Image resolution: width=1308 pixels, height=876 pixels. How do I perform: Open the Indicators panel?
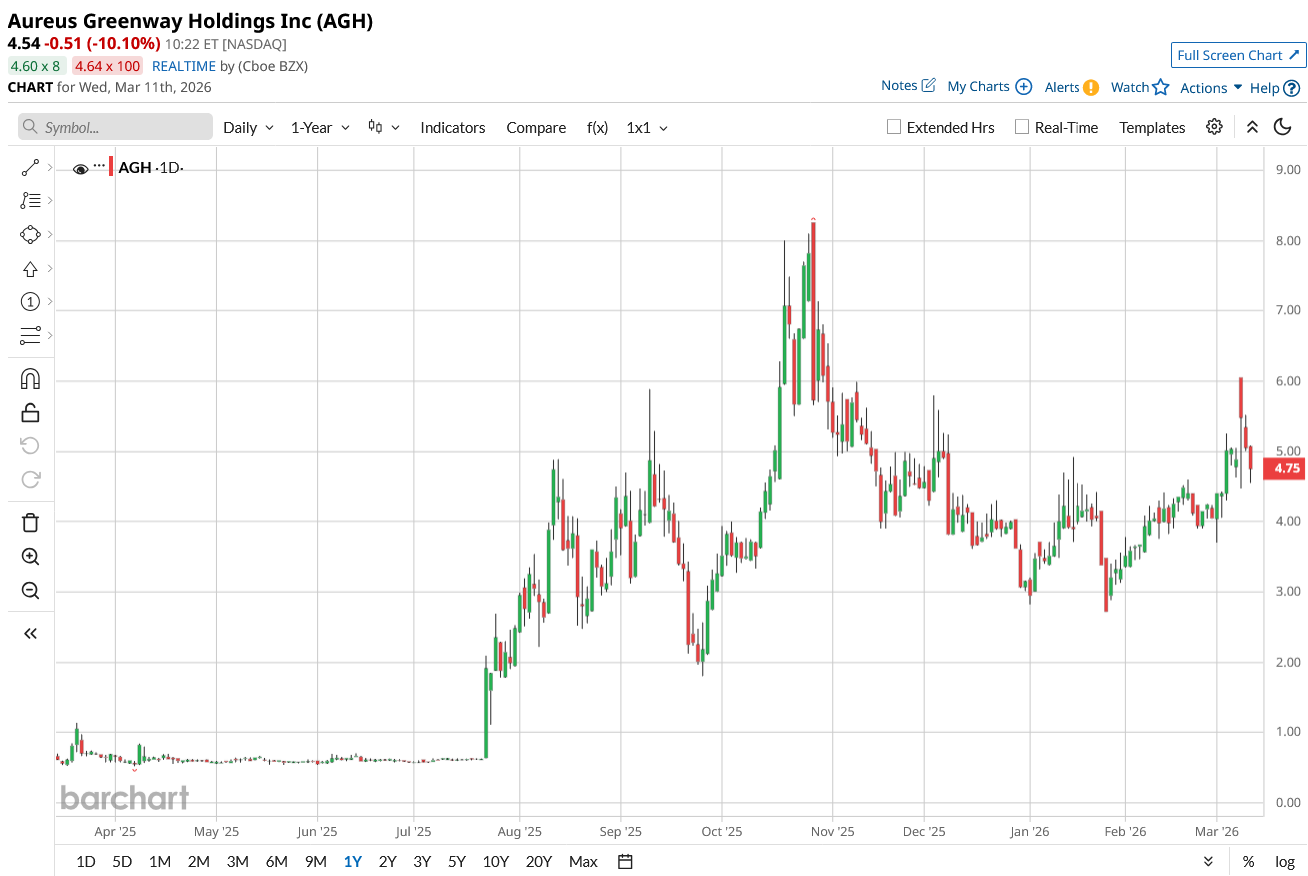453,127
